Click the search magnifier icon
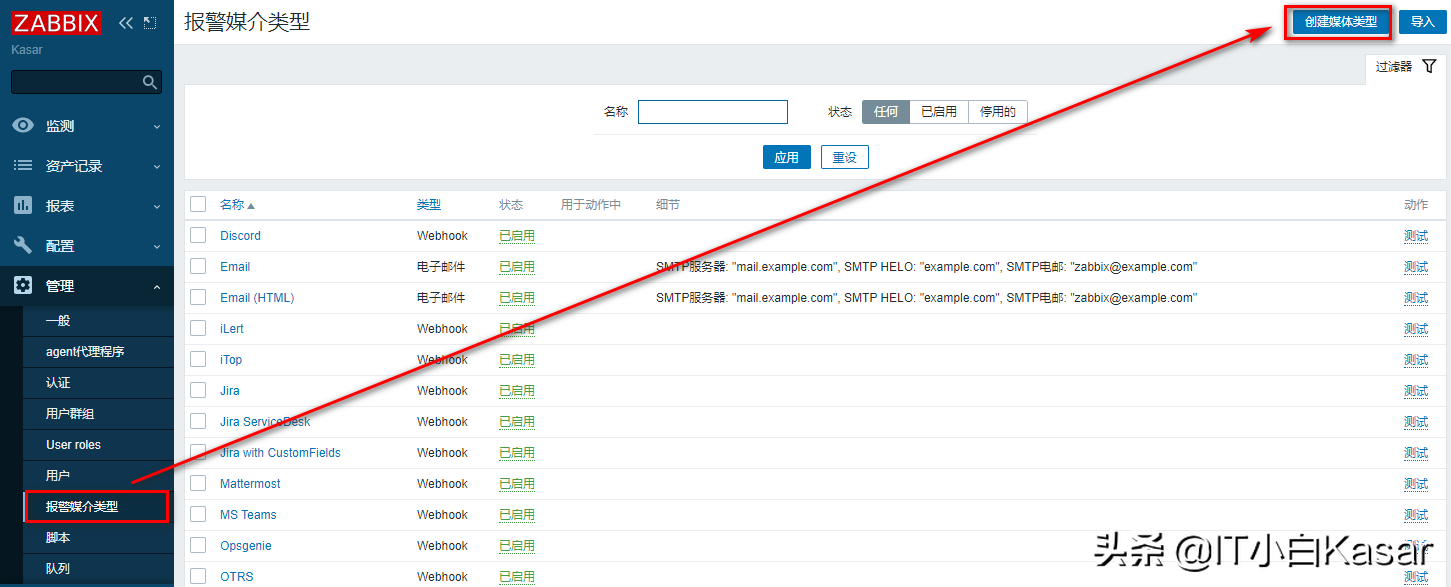 point(150,82)
